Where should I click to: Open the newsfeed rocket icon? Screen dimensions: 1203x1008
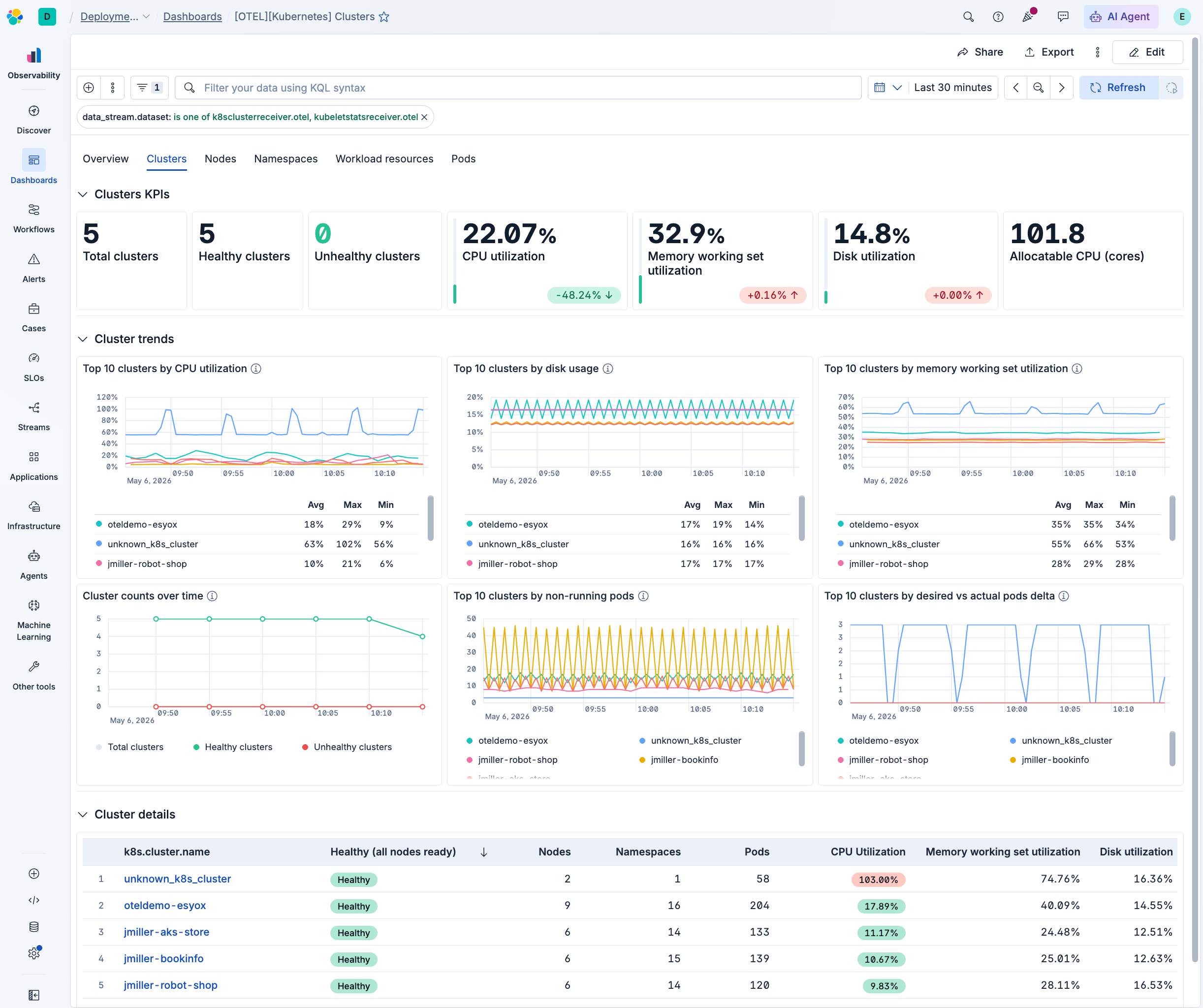tap(1028, 17)
